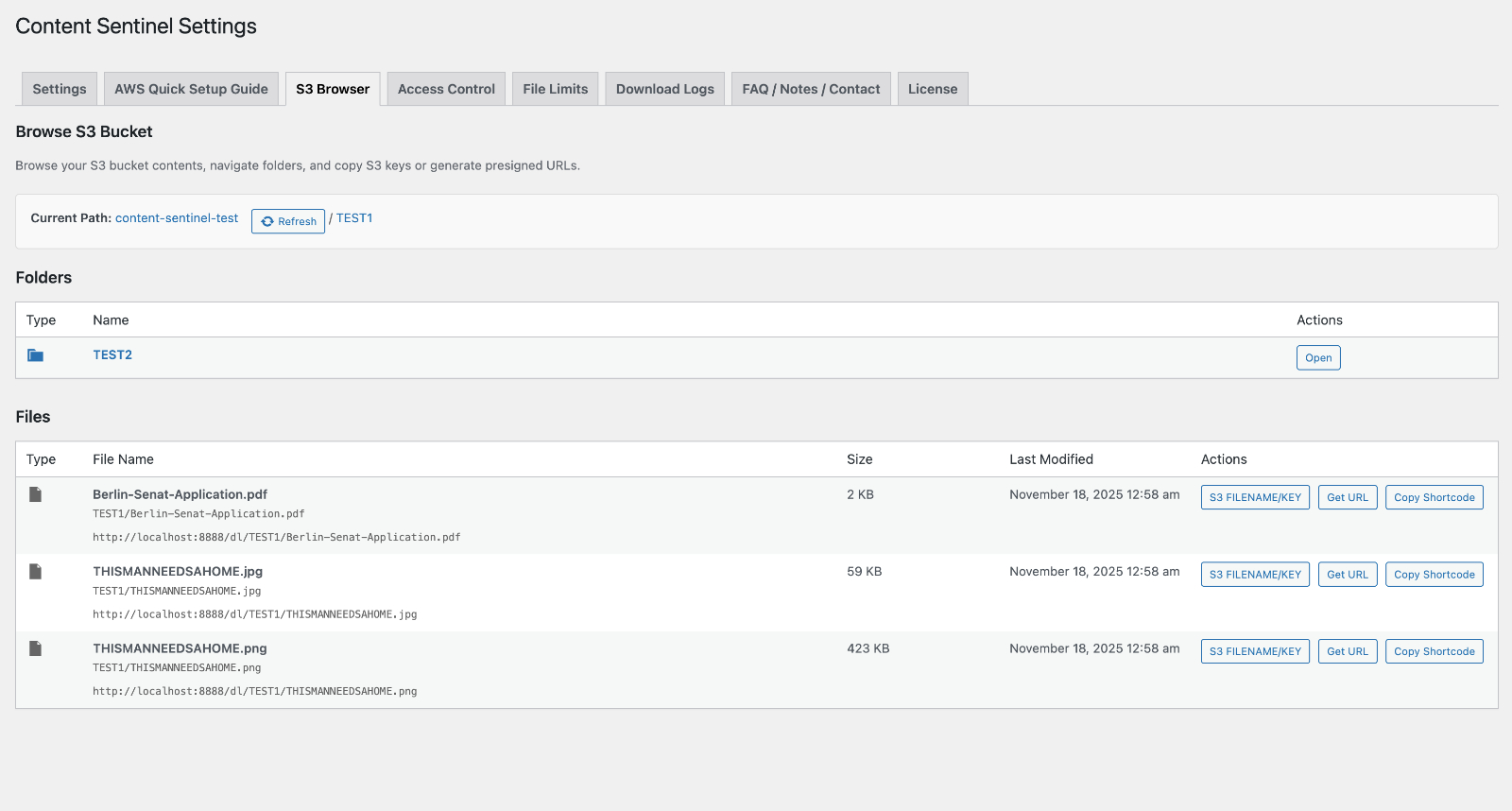The width and height of the screenshot is (1512, 811).
Task: Click file icon for THISMANNEEDSAHOME.jpg
Action: click(x=35, y=572)
